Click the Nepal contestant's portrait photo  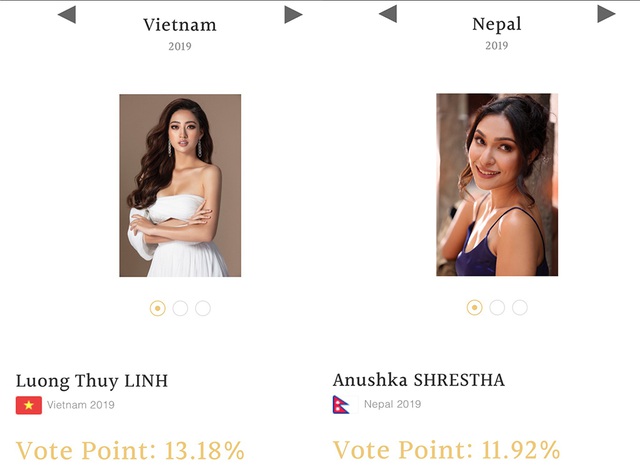coord(497,185)
